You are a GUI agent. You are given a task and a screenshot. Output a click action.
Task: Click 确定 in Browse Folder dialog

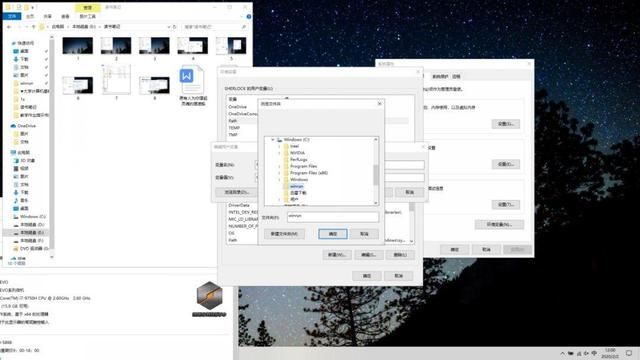(x=333, y=234)
